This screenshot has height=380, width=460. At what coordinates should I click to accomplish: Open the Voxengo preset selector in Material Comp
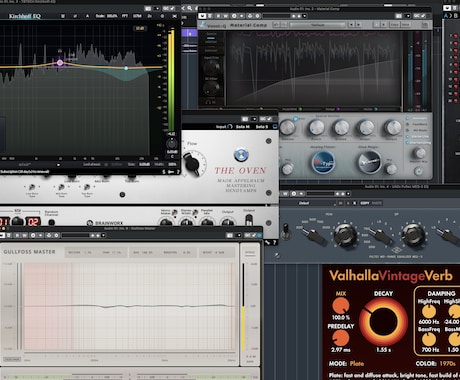[x=318, y=25]
